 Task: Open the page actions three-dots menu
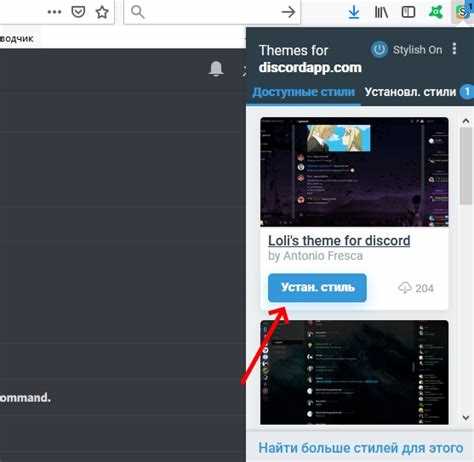(54, 12)
